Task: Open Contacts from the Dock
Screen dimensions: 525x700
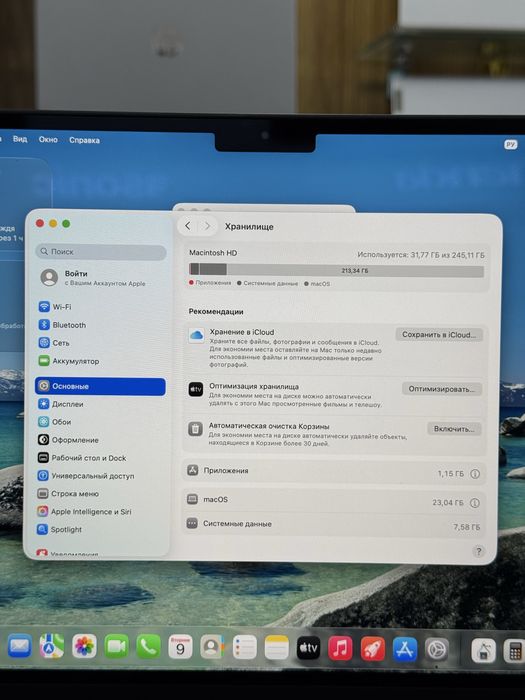Action: pyautogui.click(x=212, y=647)
